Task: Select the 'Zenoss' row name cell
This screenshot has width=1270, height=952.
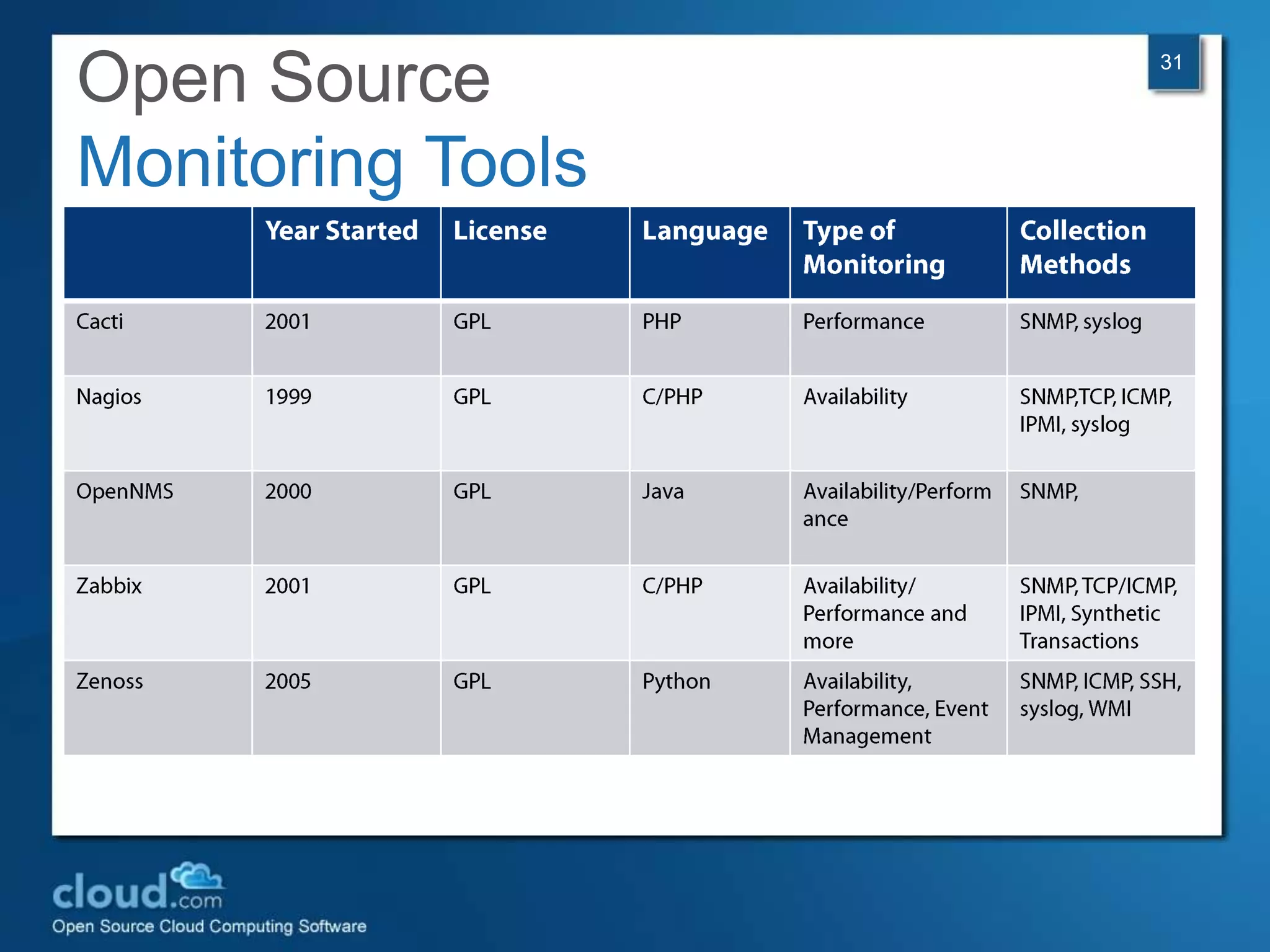Action: point(158,708)
